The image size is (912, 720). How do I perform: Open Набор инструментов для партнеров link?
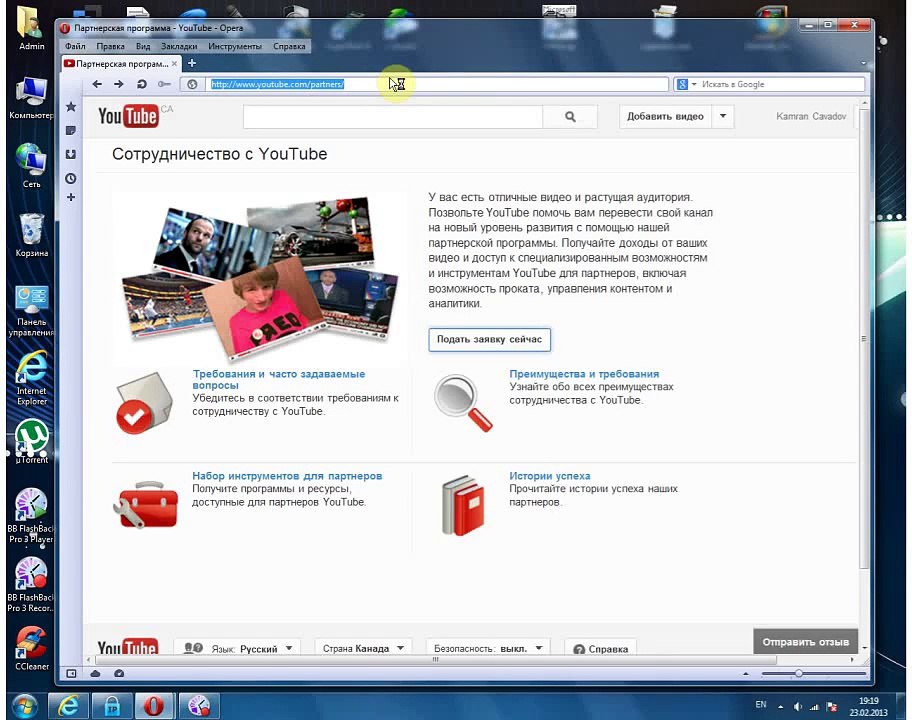point(287,476)
